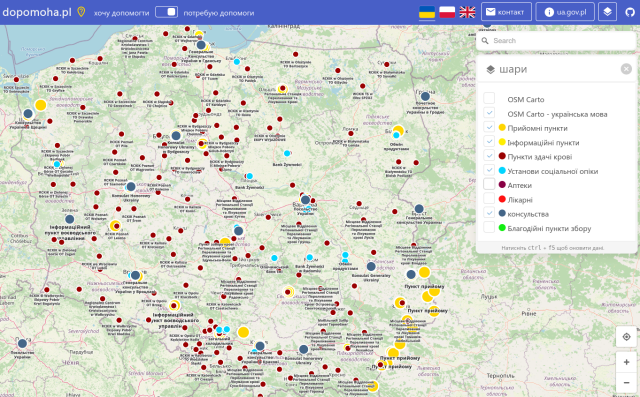Switch language via the Polish flag
This screenshot has width=640, height=397.
click(447, 12)
